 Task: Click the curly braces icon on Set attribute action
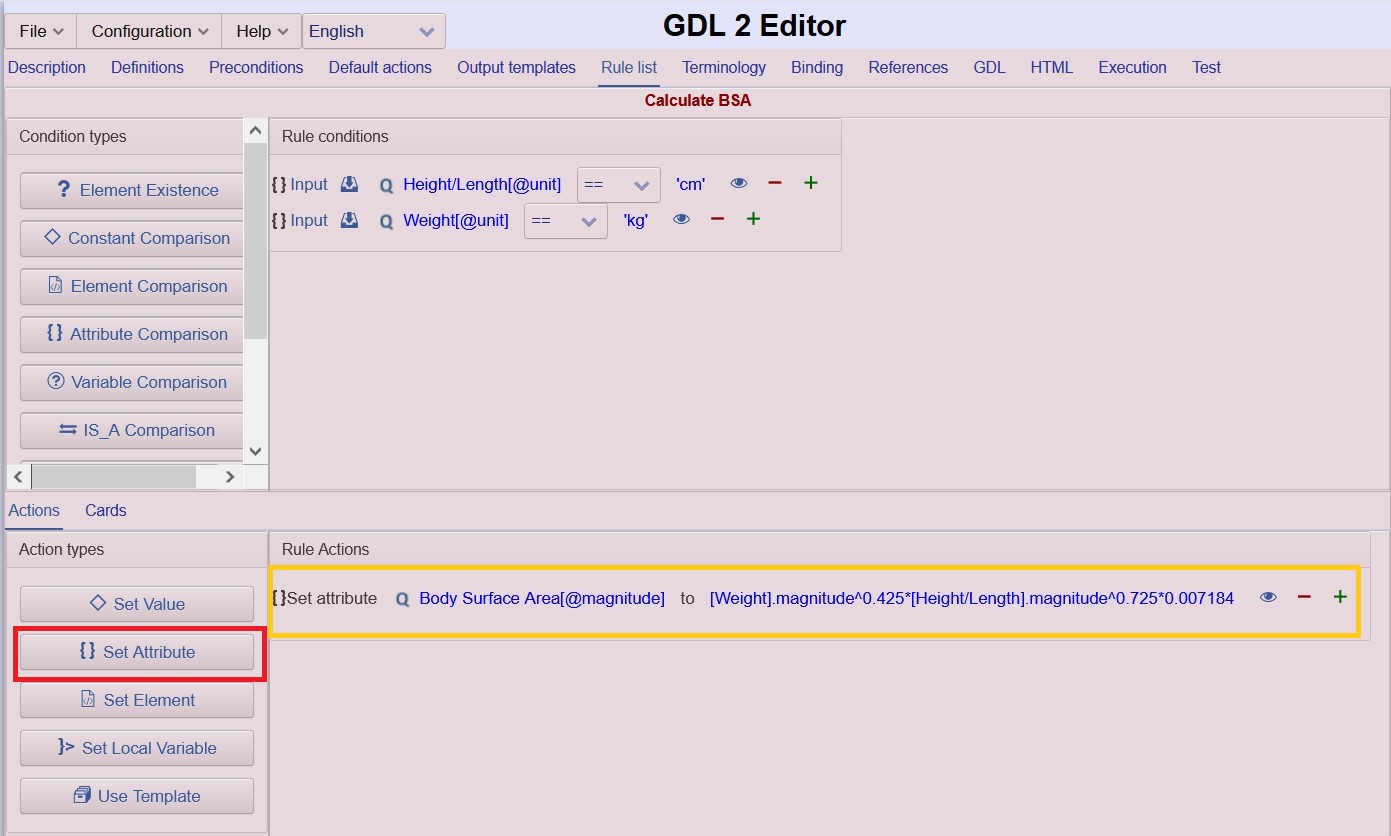click(x=277, y=598)
